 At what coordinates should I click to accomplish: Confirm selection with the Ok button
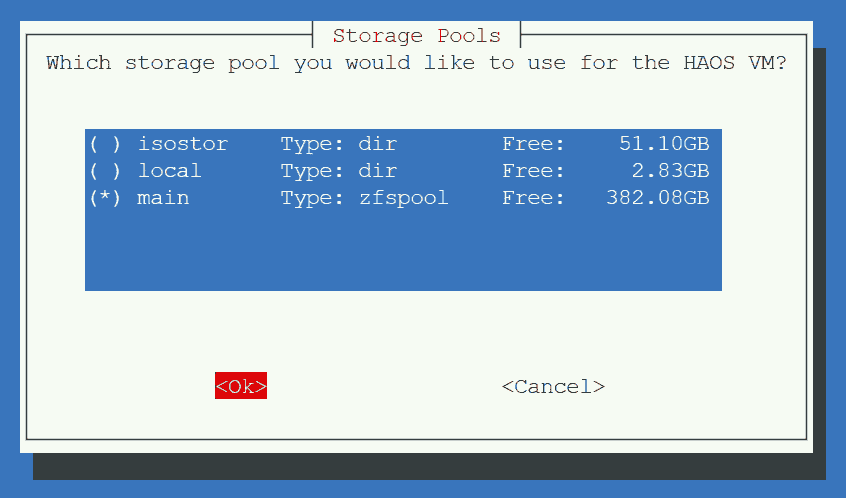click(x=241, y=386)
